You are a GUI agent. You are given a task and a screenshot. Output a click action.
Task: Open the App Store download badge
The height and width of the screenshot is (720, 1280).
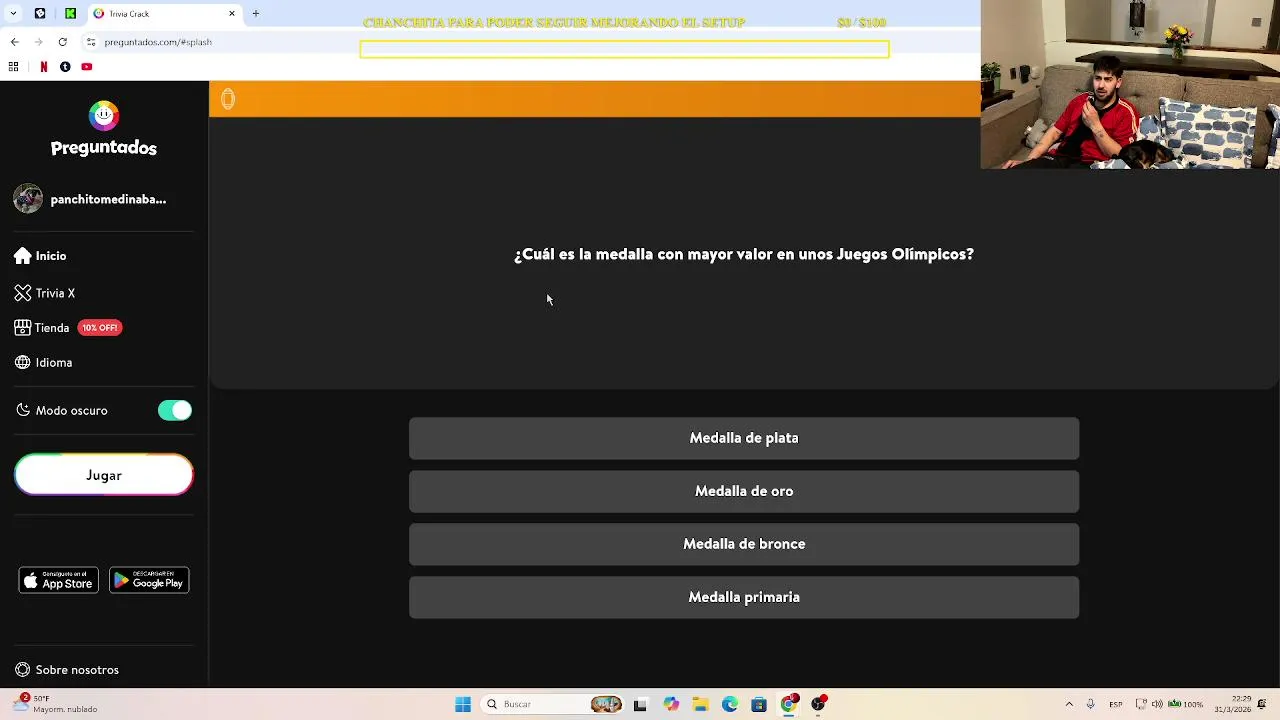point(59,581)
